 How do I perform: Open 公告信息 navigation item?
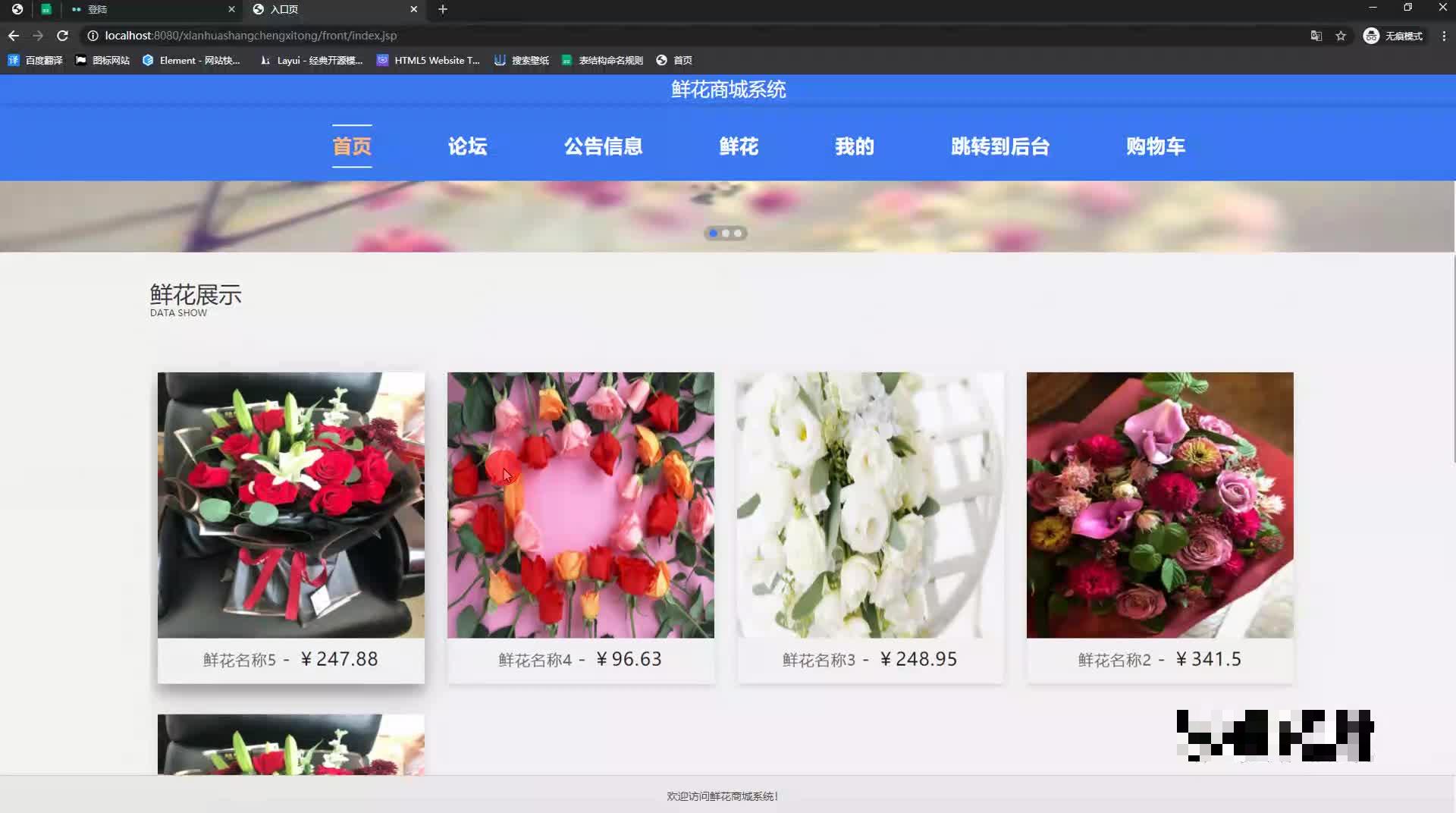(x=603, y=146)
